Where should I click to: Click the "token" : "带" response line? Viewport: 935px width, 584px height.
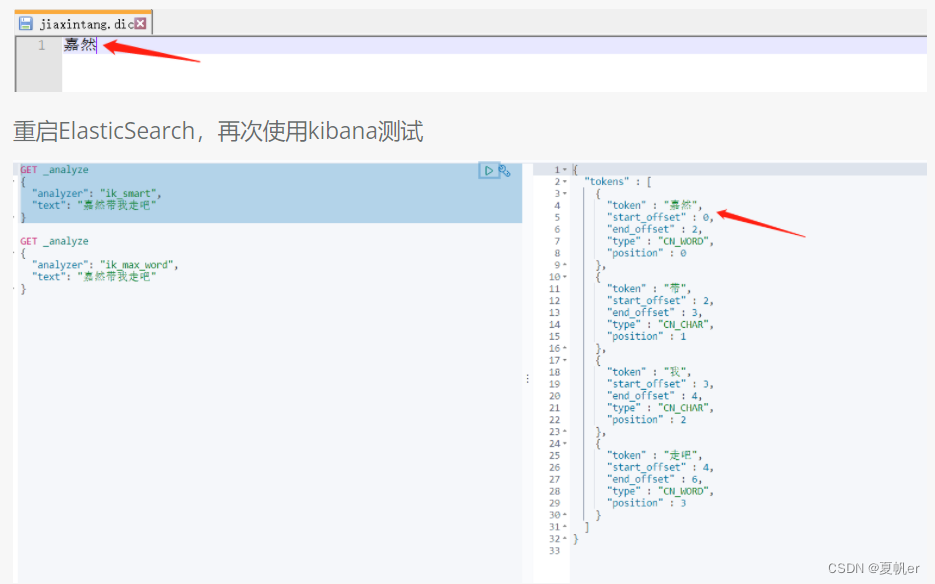649,289
